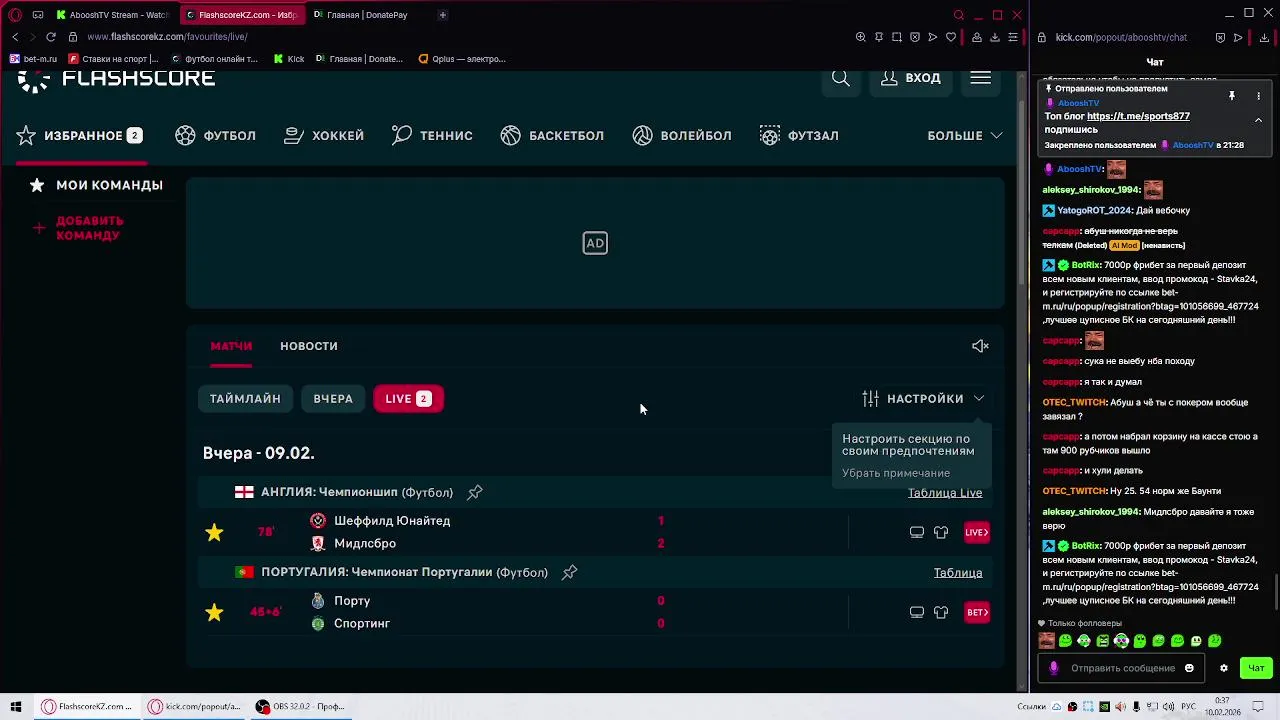Select the ТЕННИС sport tab
1280x720 pixels.
tap(432, 135)
